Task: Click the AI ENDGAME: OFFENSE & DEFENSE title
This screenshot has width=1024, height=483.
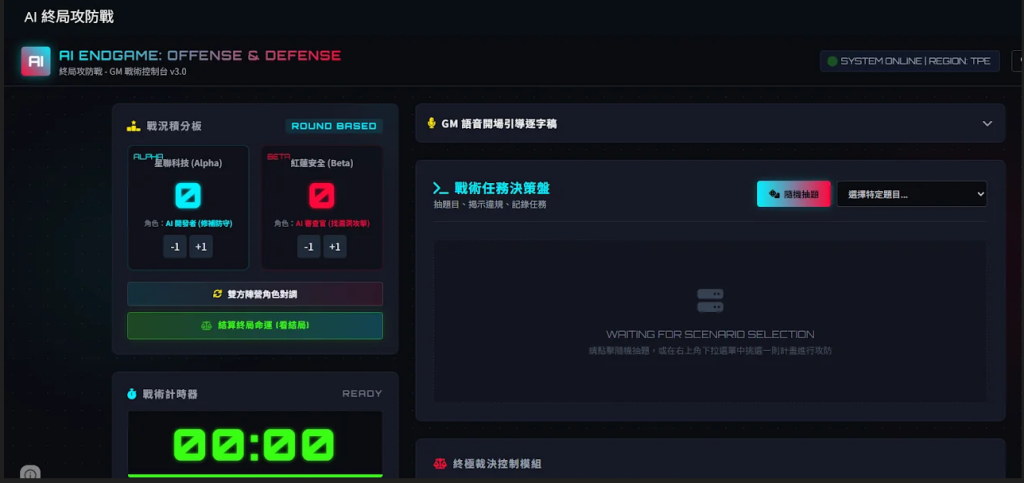Action: click(200, 55)
